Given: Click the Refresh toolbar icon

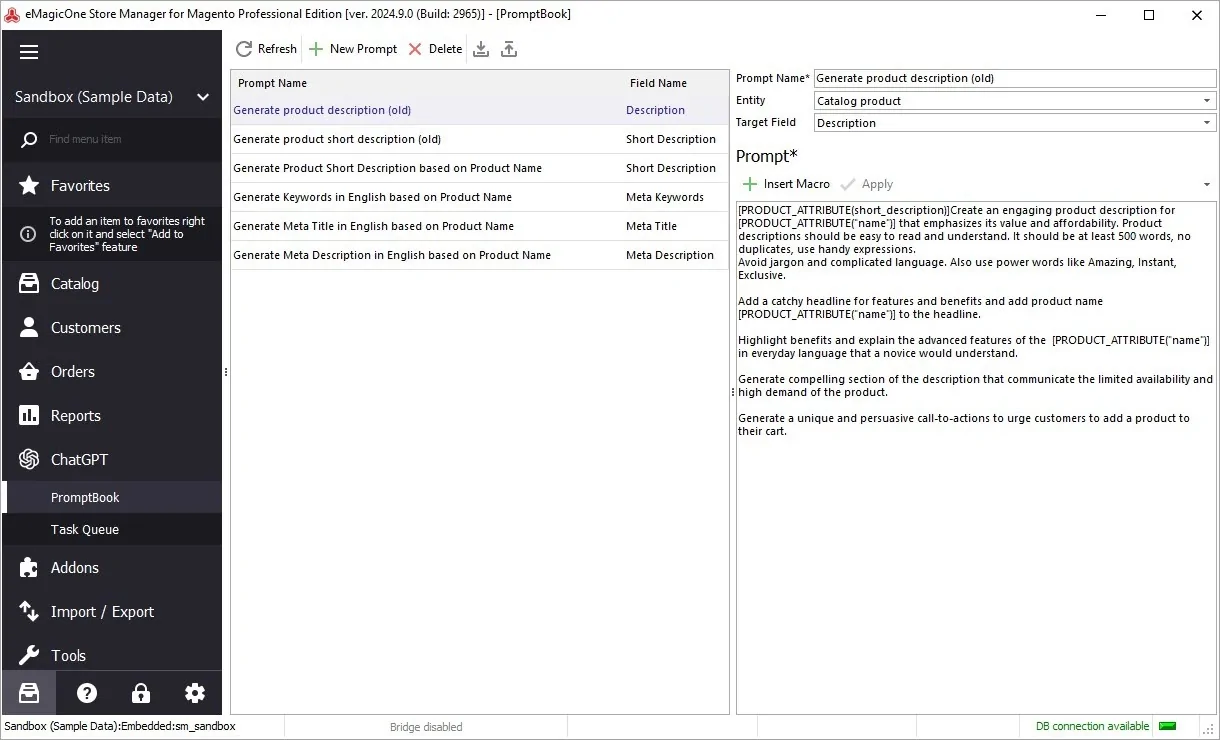Looking at the screenshot, I should pos(244,49).
